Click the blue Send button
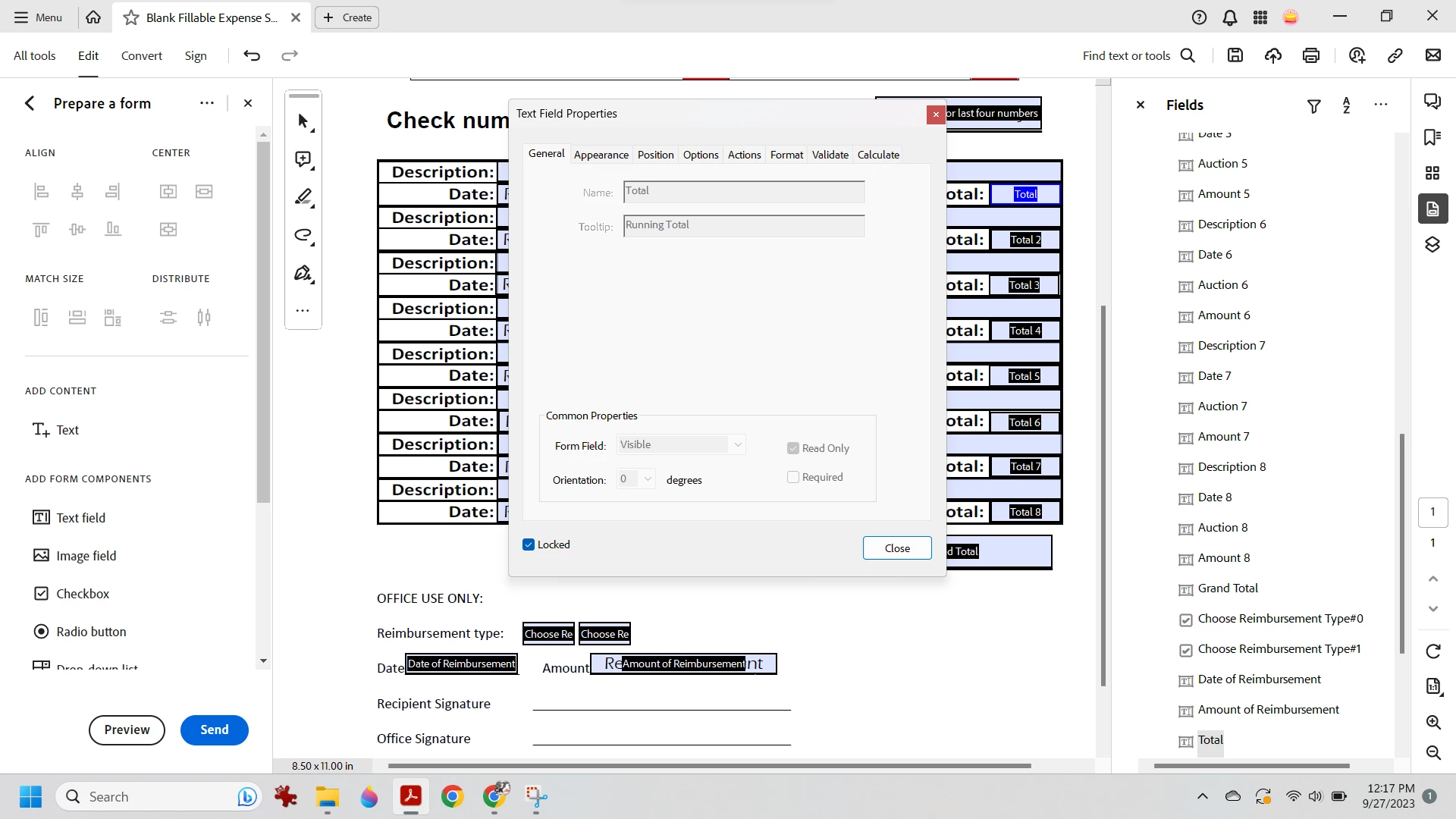 [214, 730]
